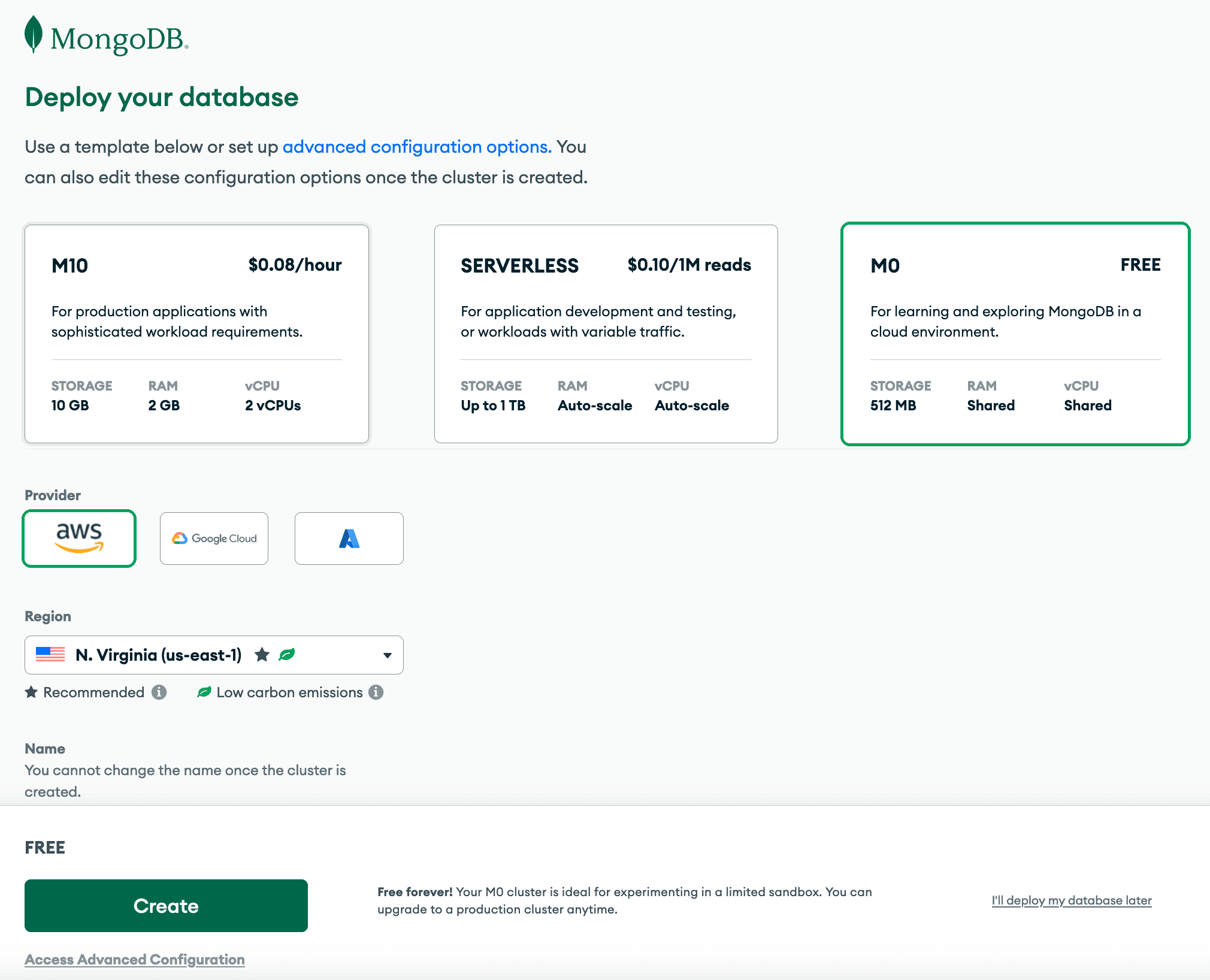Click I'll deploy my database later

pyautogui.click(x=1071, y=900)
